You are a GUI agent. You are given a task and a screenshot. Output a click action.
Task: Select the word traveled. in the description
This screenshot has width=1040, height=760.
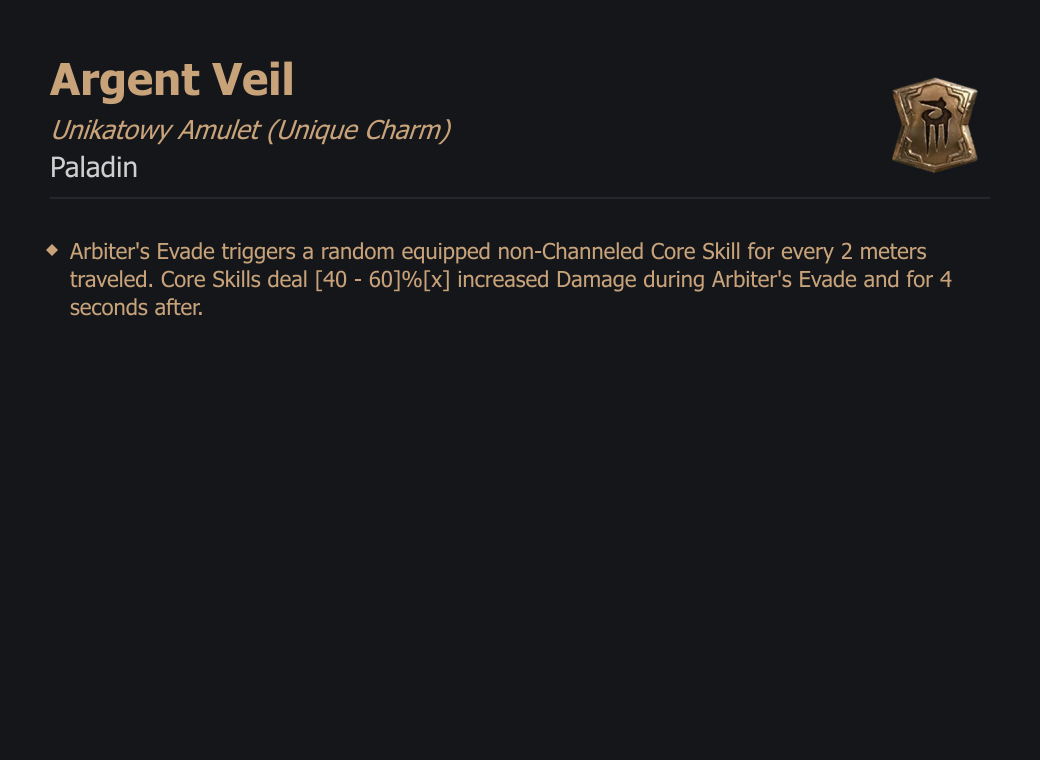point(111,279)
